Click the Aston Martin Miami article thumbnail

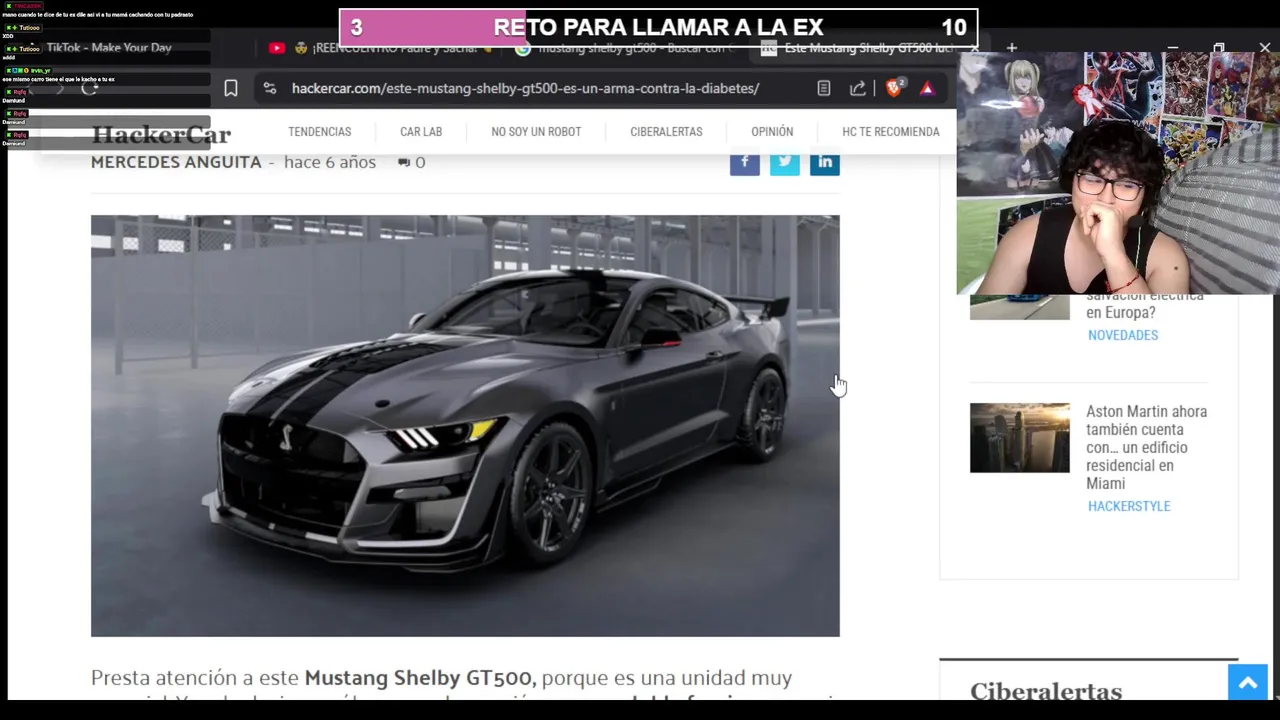click(x=1020, y=438)
